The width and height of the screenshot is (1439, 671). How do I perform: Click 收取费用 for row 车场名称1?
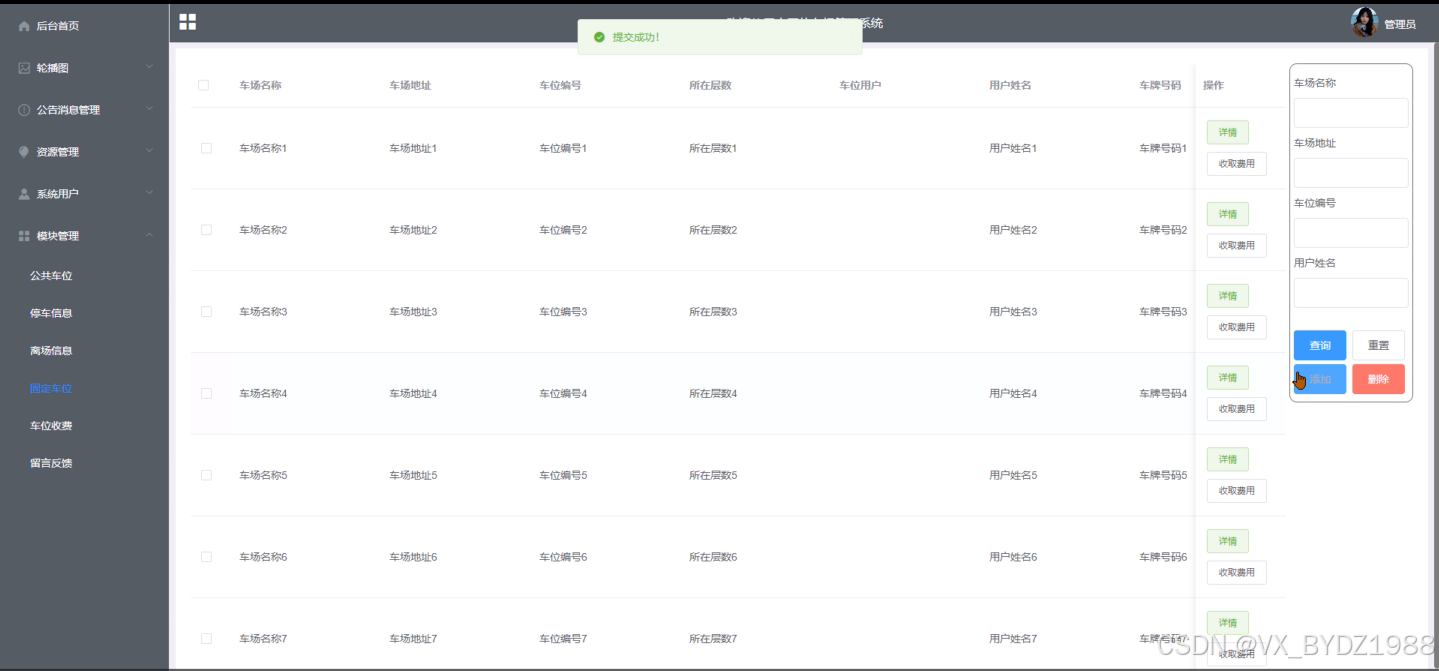(x=1237, y=164)
